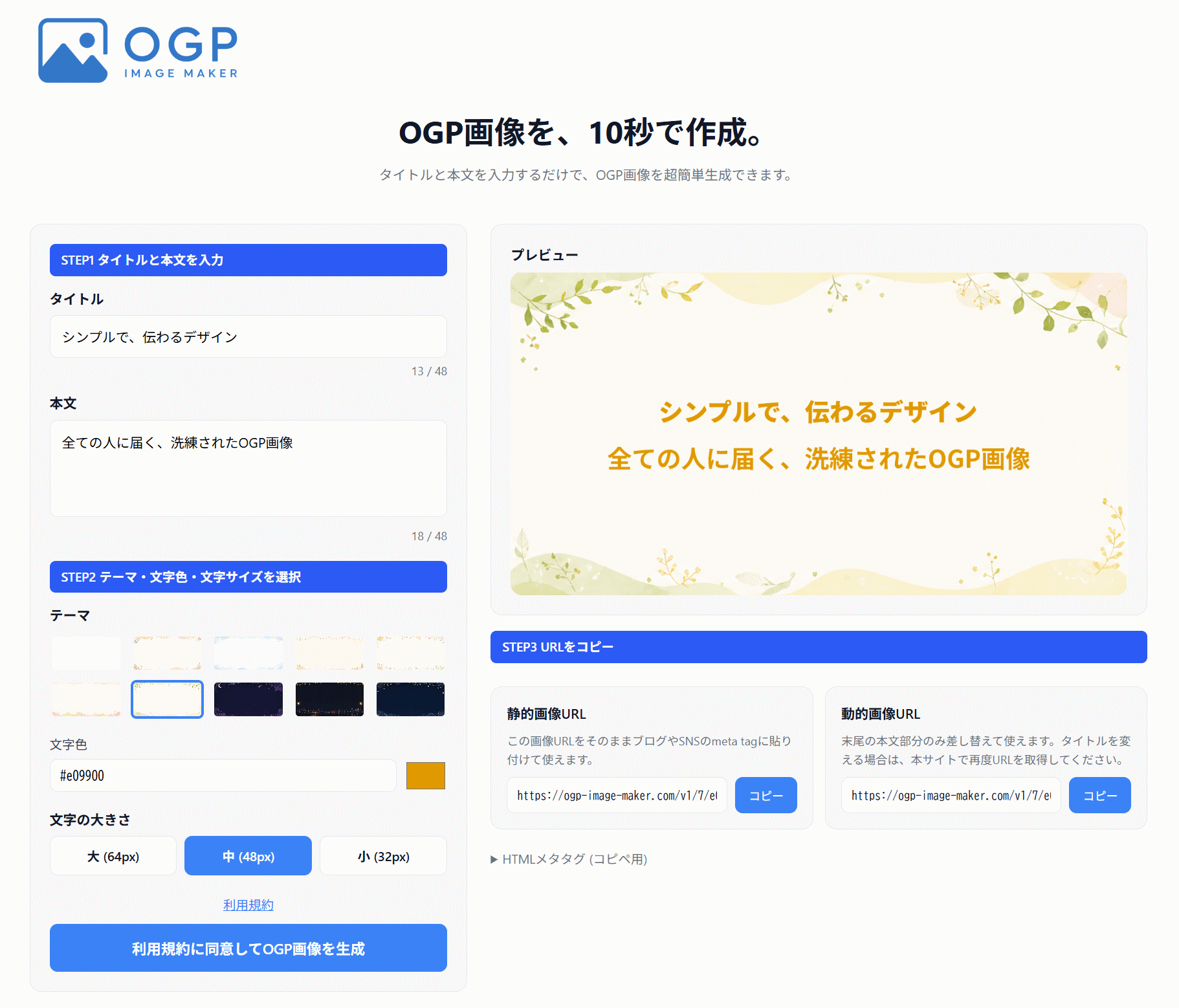
Task: Click the body counter "18 / 48"
Action: click(429, 536)
